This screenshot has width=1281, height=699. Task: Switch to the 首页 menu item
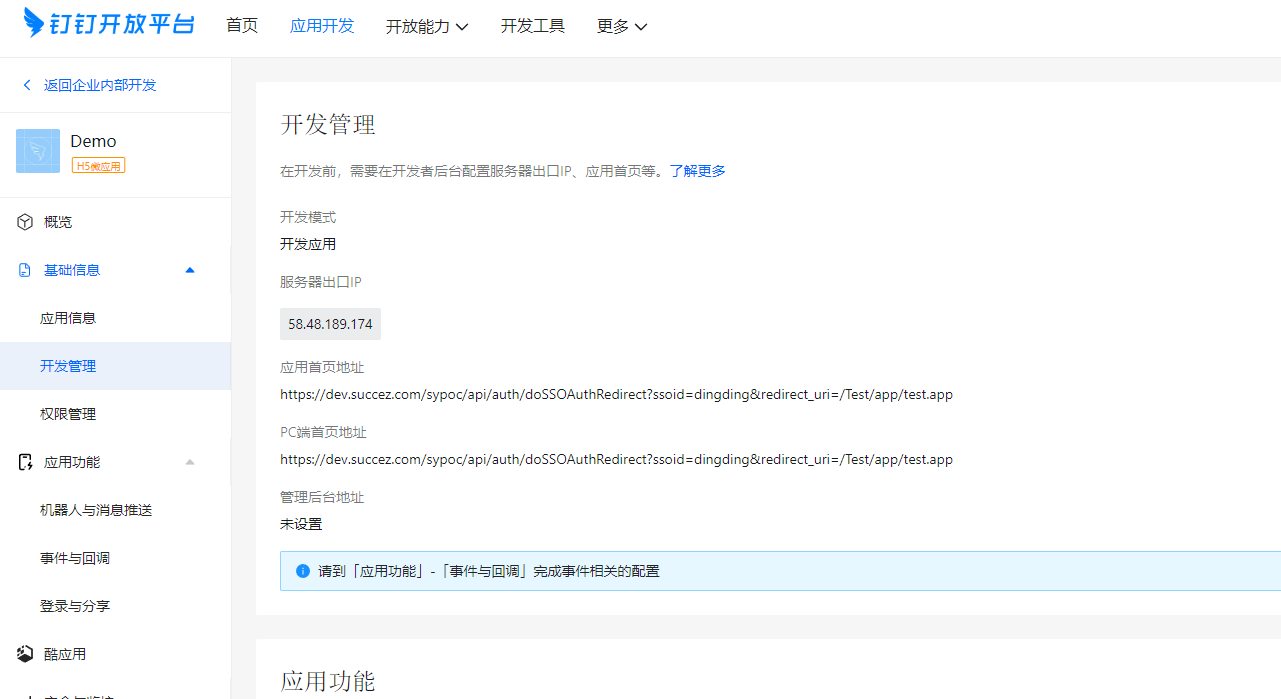pos(241,26)
